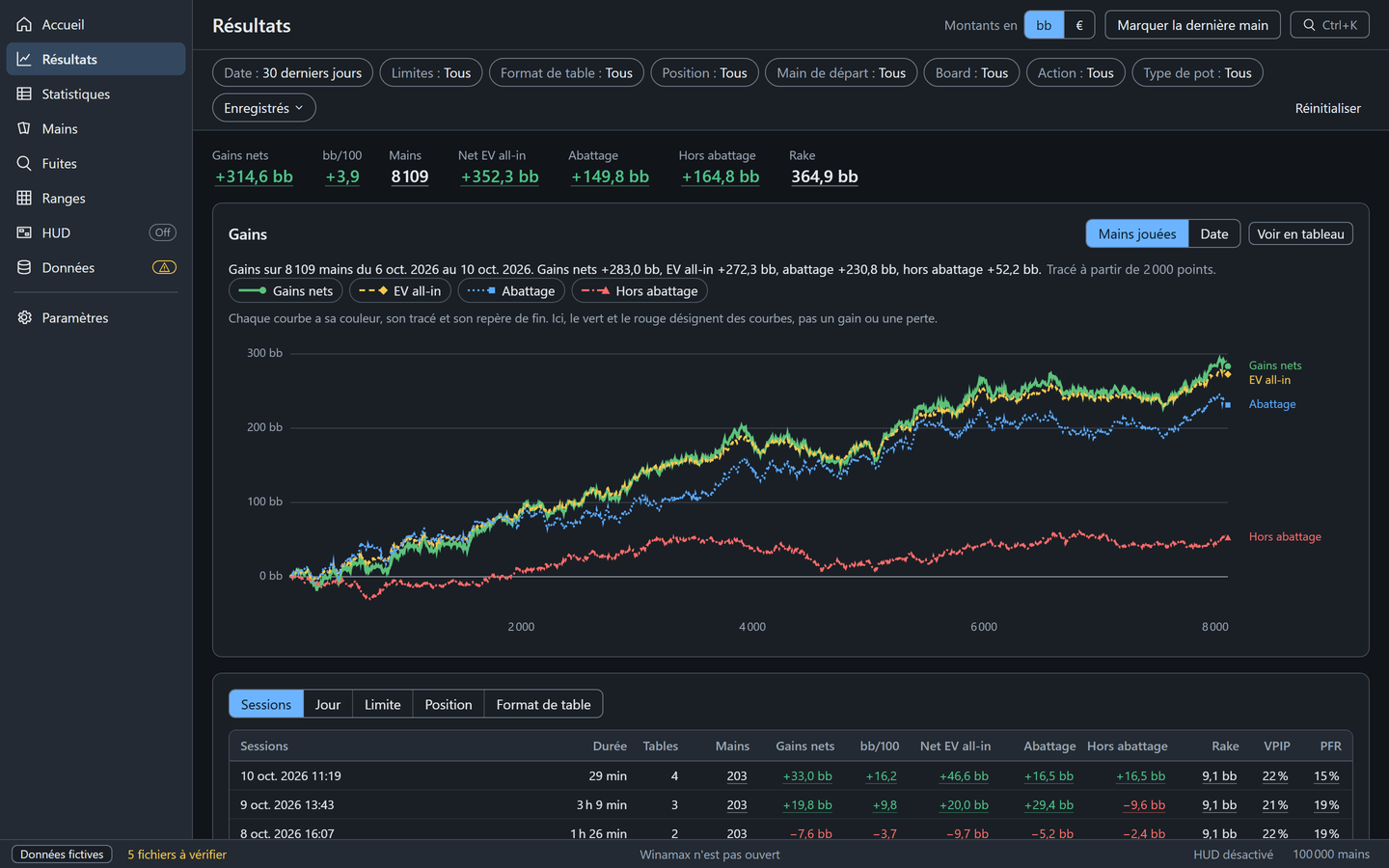Image resolution: width=1389 pixels, height=868 pixels.
Task: Click the Mains cards icon
Action: click(x=24, y=128)
